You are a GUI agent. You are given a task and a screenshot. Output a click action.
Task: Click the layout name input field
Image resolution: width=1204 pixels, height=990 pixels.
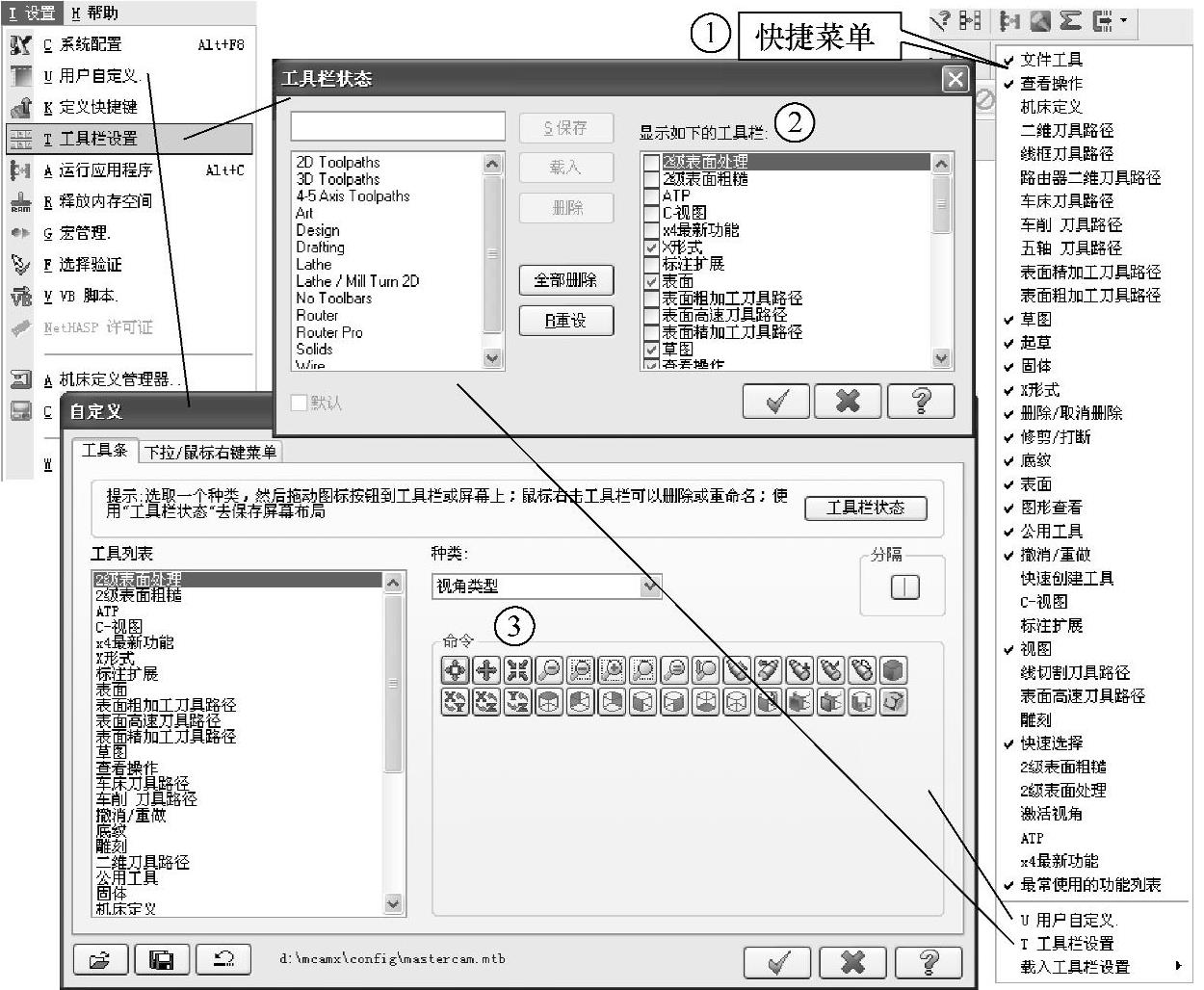click(398, 126)
